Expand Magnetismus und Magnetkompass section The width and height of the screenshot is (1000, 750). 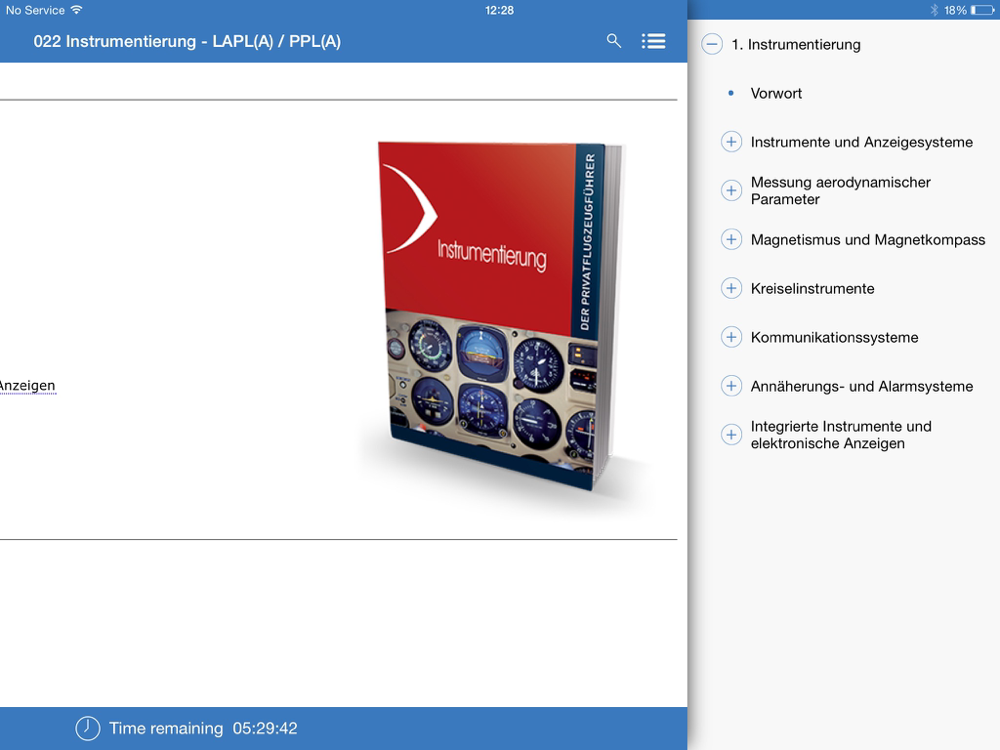pos(731,240)
